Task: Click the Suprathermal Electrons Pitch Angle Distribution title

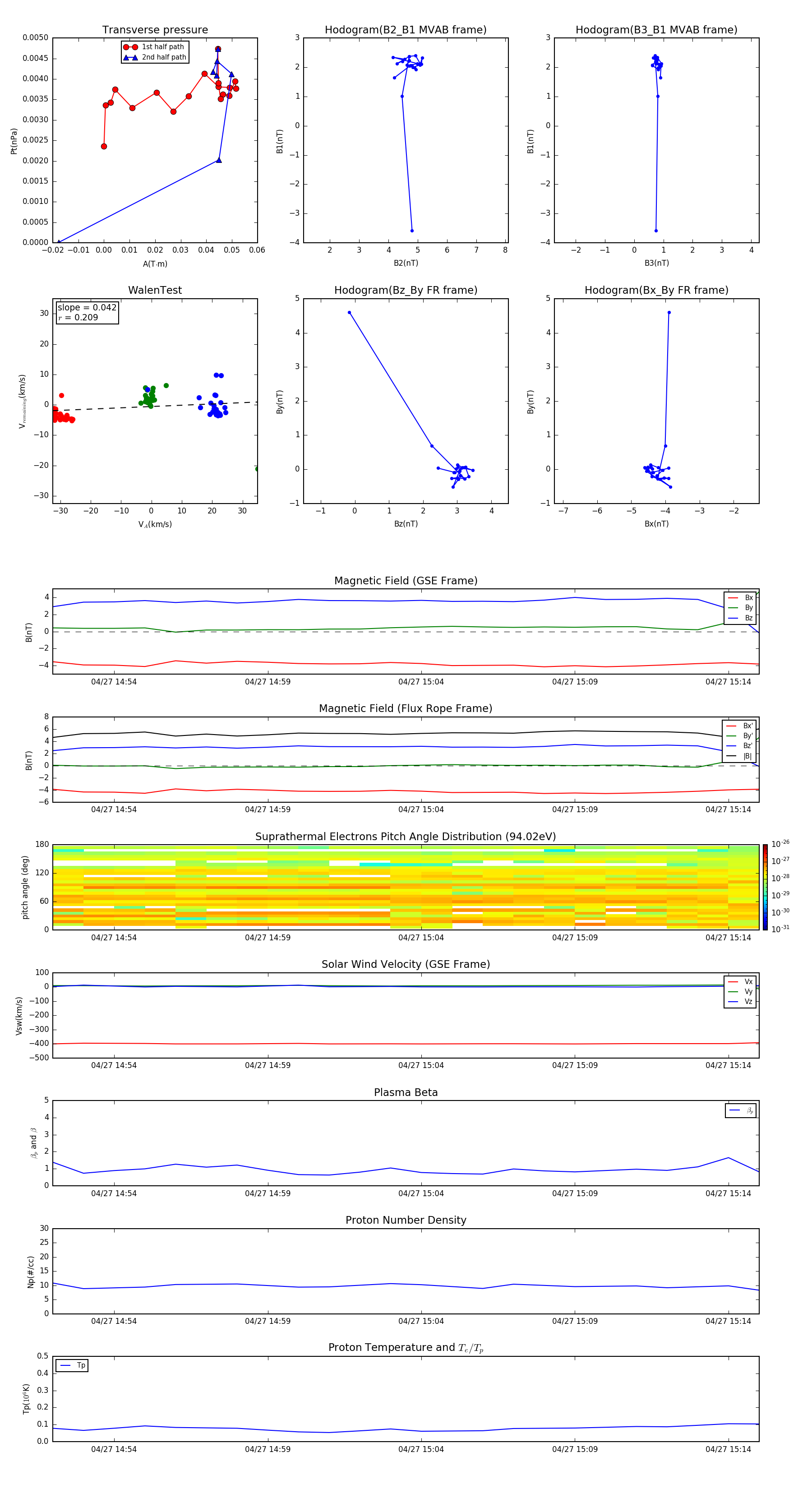Action: click(405, 837)
